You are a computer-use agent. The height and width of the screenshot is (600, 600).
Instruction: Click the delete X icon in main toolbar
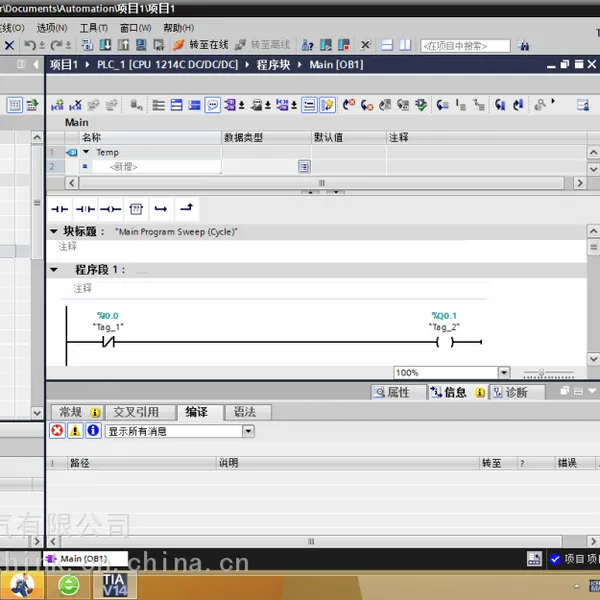tap(10, 45)
